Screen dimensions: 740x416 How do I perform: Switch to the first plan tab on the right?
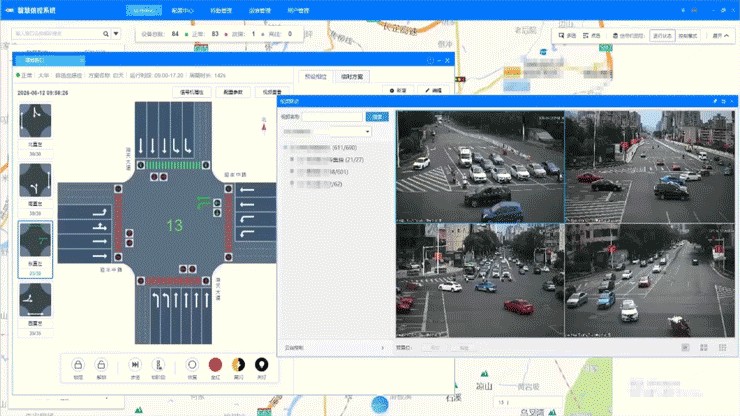(315, 76)
